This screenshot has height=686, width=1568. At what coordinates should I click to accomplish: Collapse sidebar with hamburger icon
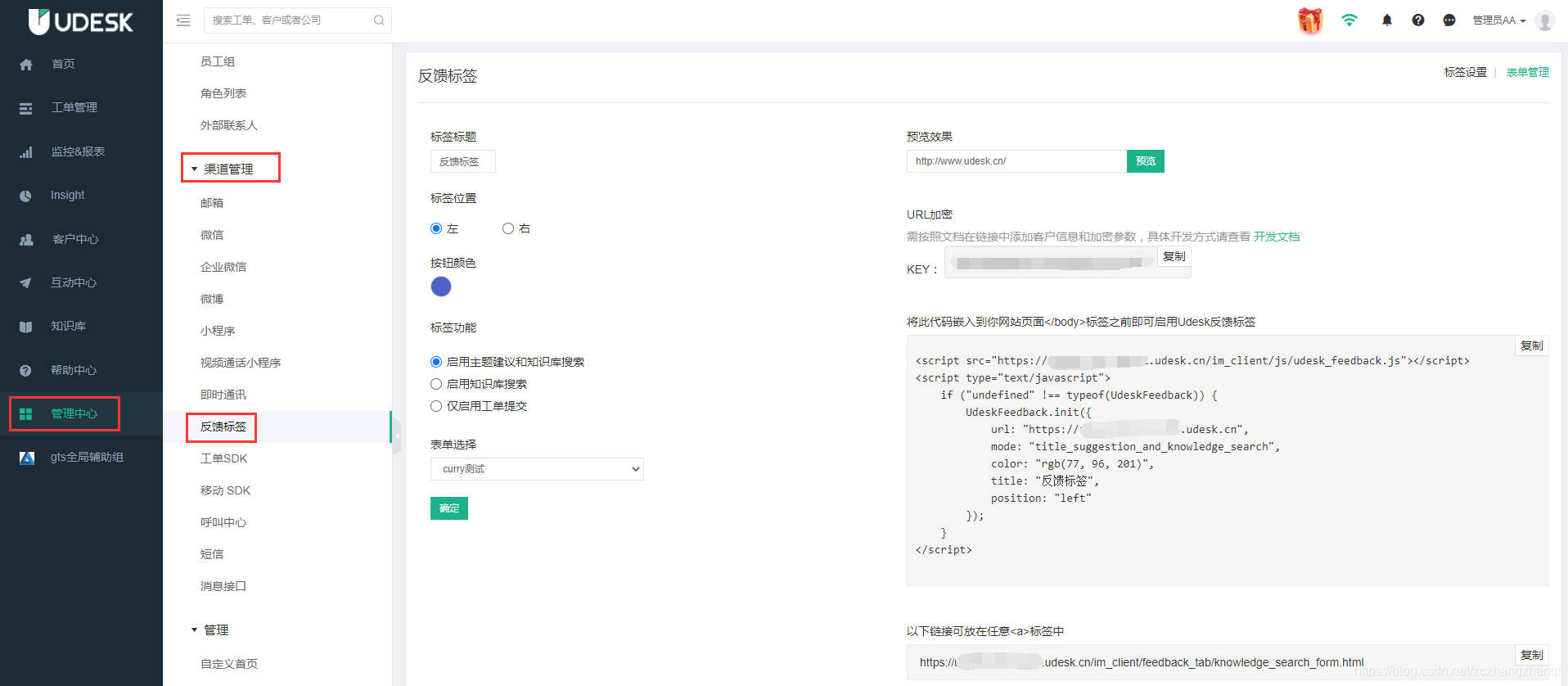click(183, 20)
